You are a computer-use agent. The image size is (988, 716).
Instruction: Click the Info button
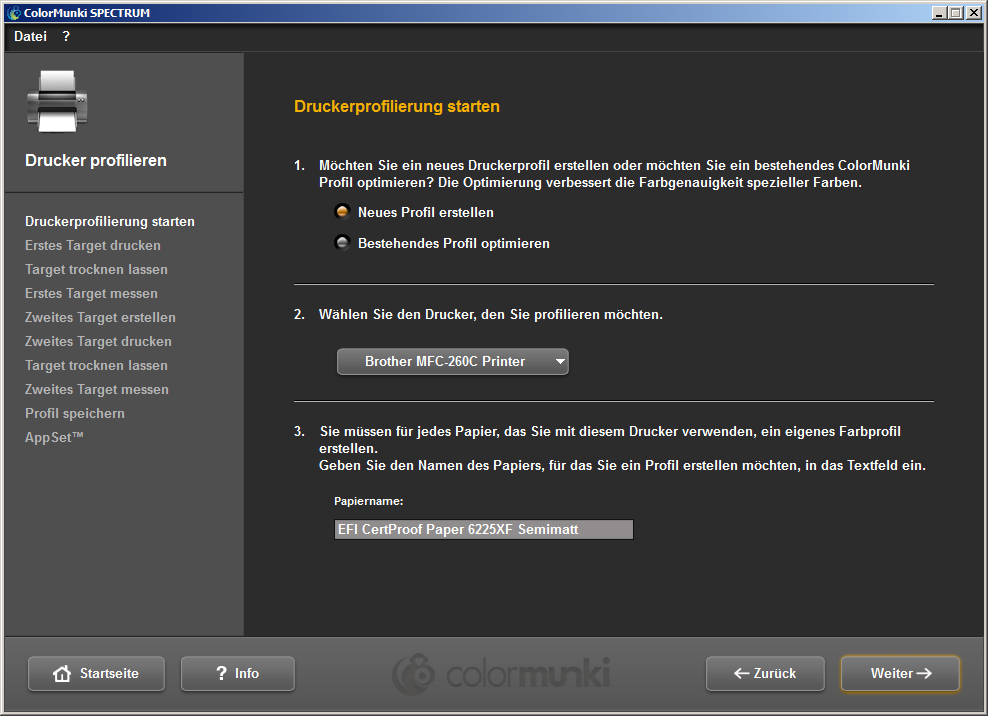coord(238,673)
